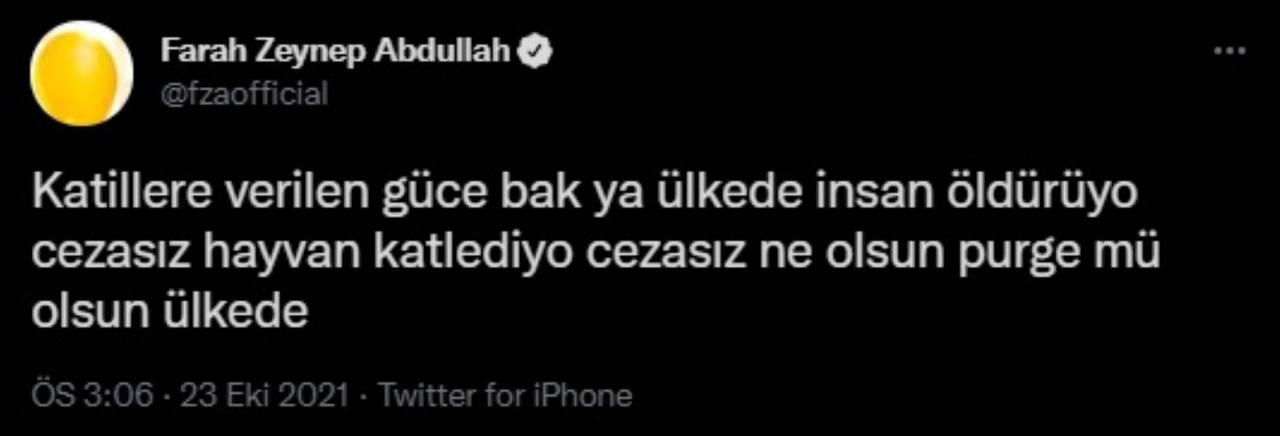Open the @fzaofficial handle link
Viewport: 1280px width, 436px height.
coord(243,95)
